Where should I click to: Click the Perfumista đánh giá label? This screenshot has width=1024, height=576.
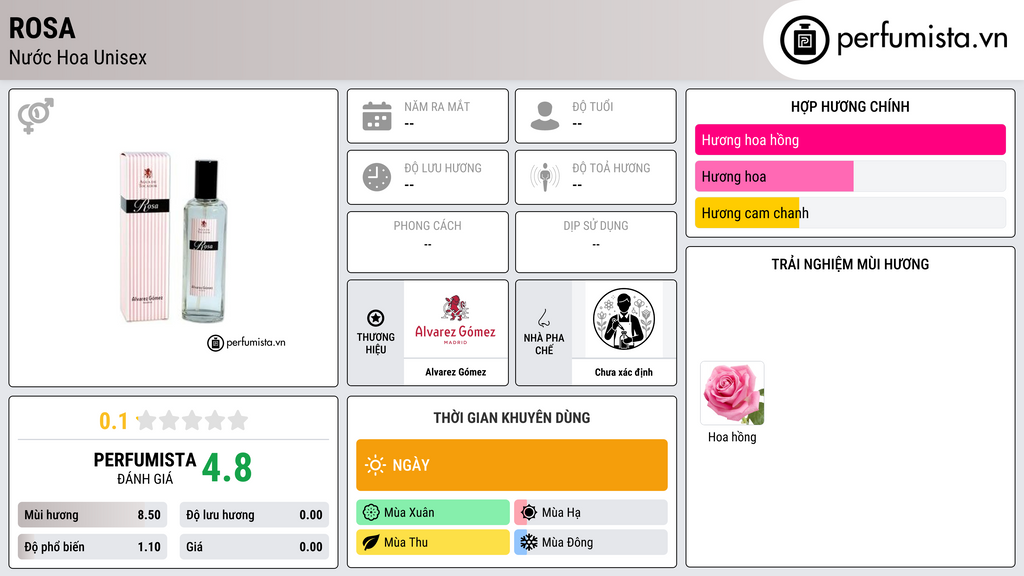pos(145,468)
